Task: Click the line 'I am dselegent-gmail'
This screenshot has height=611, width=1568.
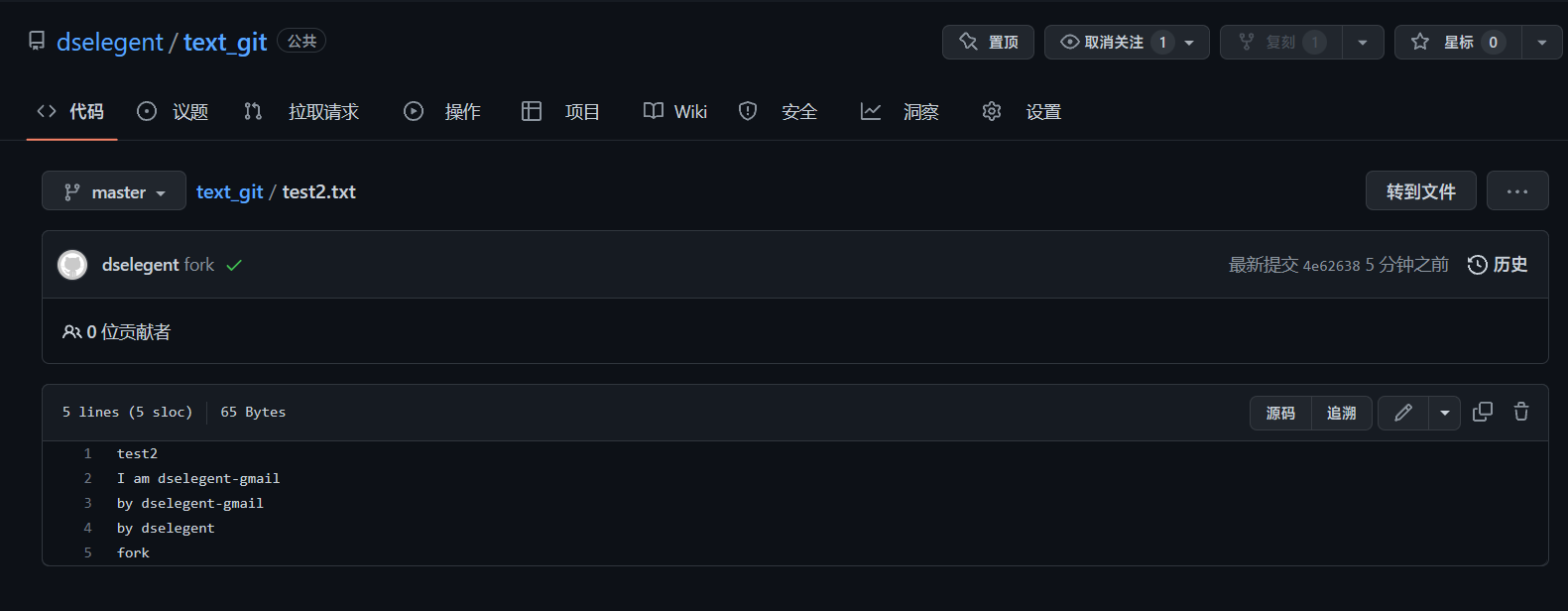Action: click(198, 478)
